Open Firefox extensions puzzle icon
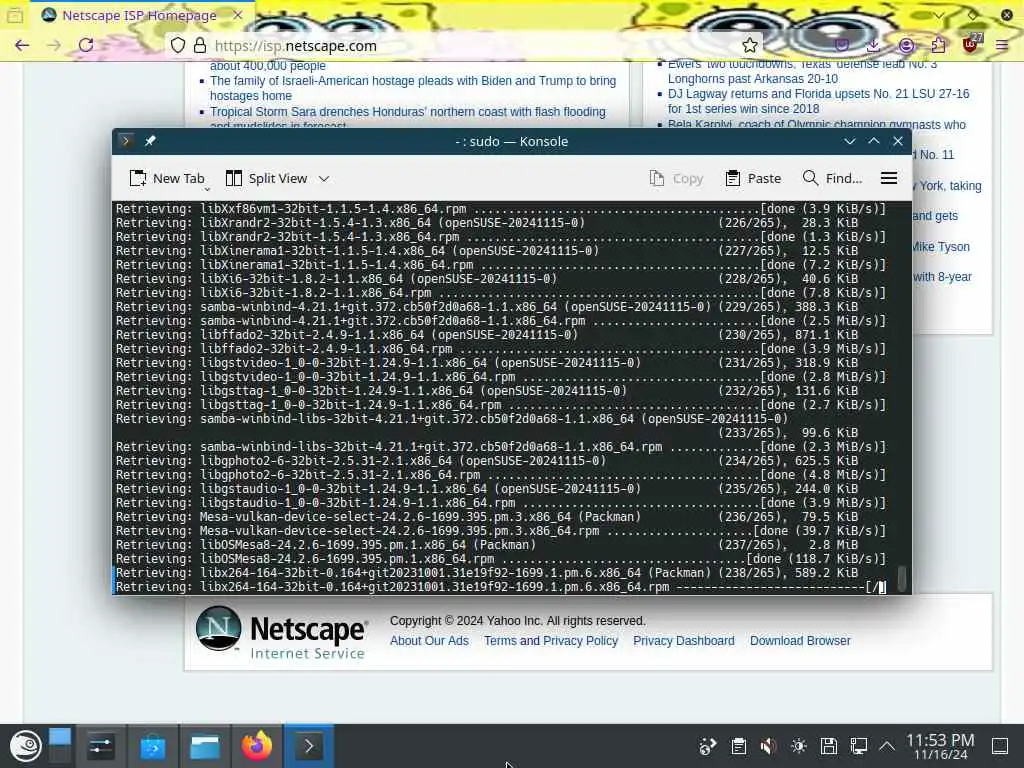 pos(938,46)
